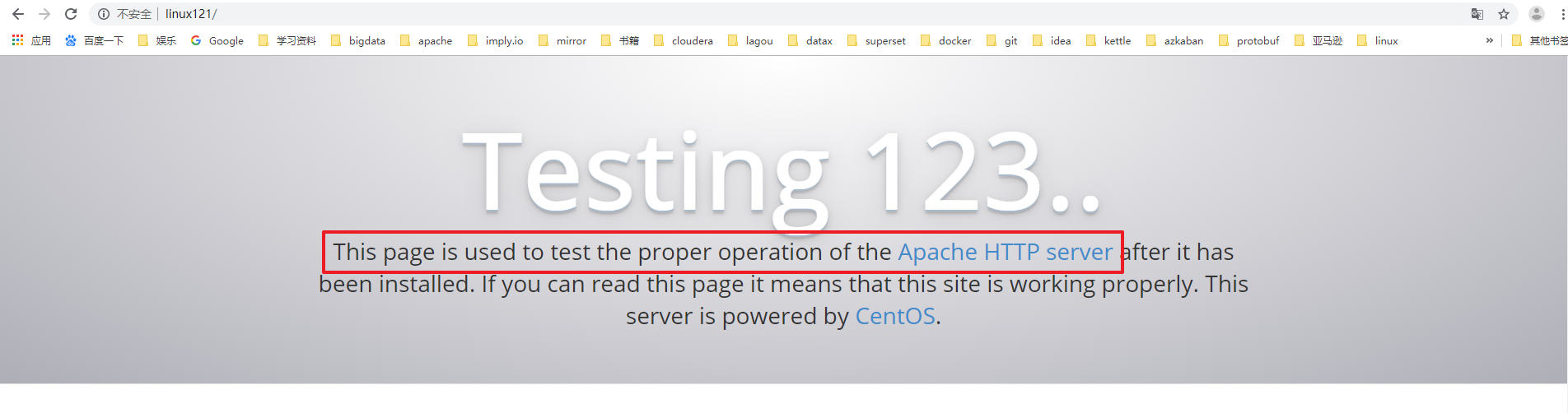1568x413 pixels.
Task: Open the 其他书签 other bookmarks folder
Action: (1539, 40)
